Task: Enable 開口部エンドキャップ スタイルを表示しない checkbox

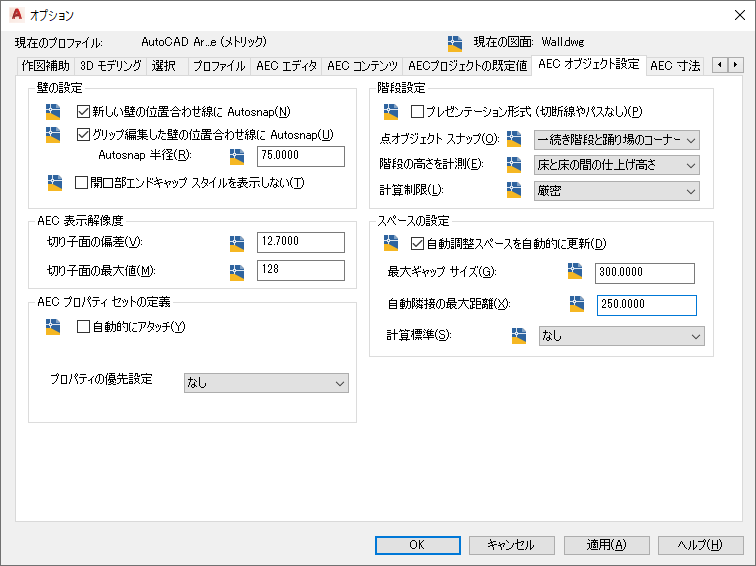Action: (x=81, y=183)
